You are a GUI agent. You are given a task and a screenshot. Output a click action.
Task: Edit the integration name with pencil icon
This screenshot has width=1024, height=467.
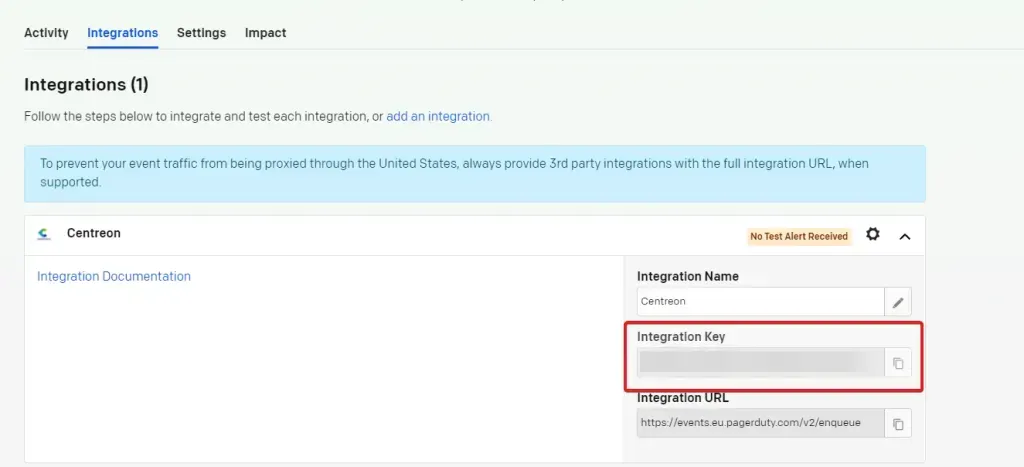898,302
